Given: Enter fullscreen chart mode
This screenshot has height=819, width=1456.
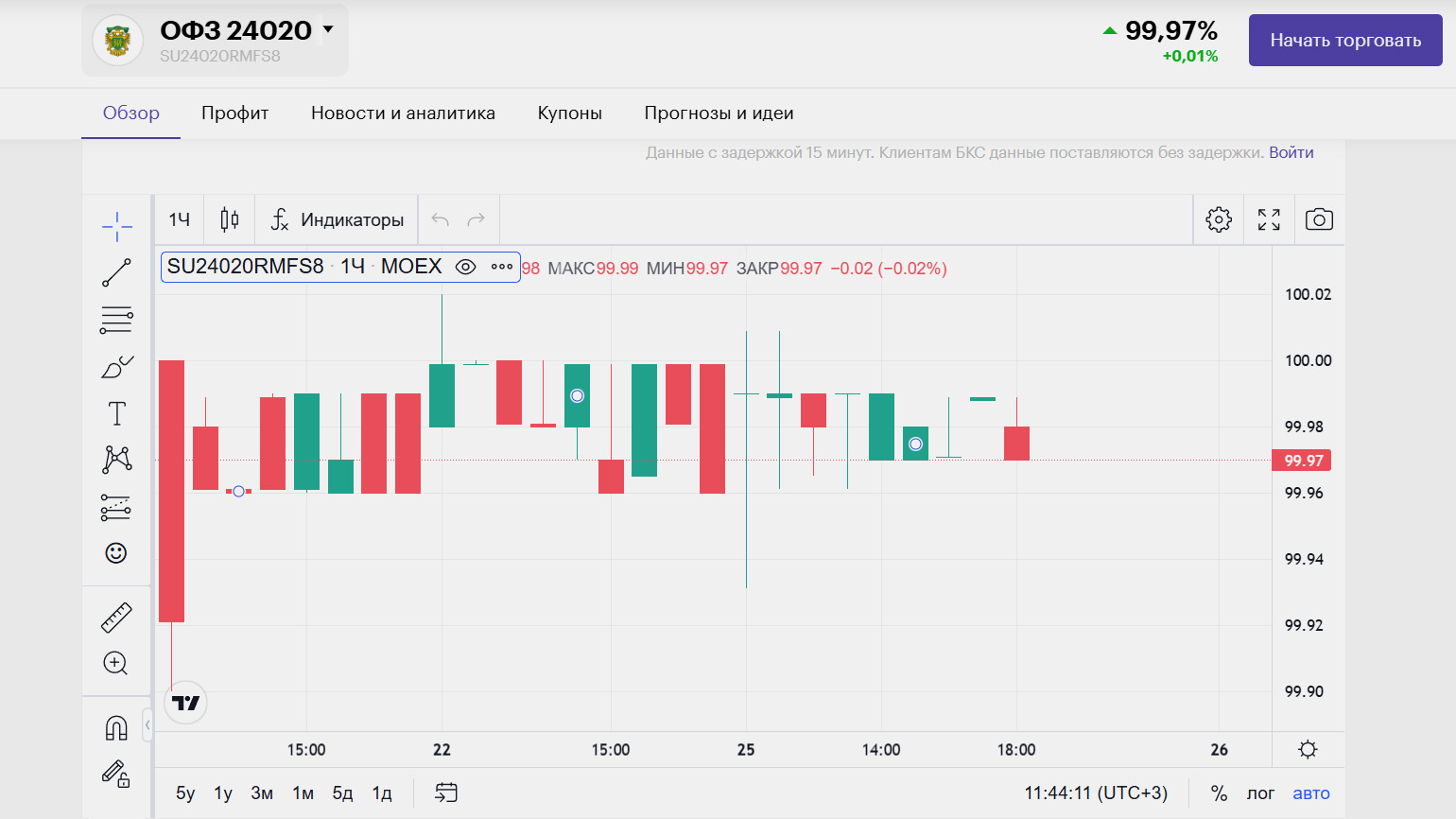Looking at the screenshot, I should [x=1269, y=220].
